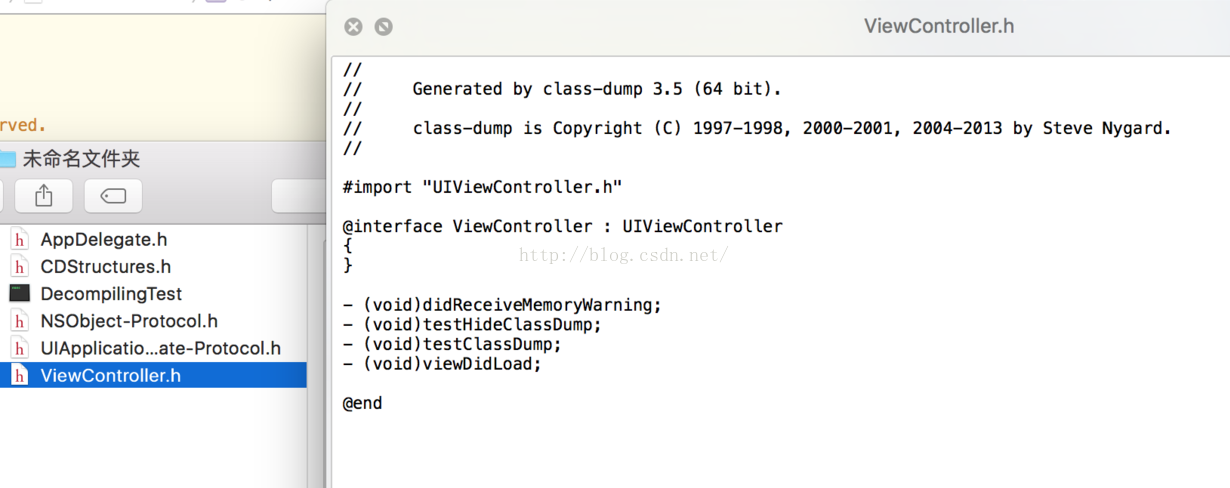Click the Edit Tags toolbar button

(x=113, y=196)
